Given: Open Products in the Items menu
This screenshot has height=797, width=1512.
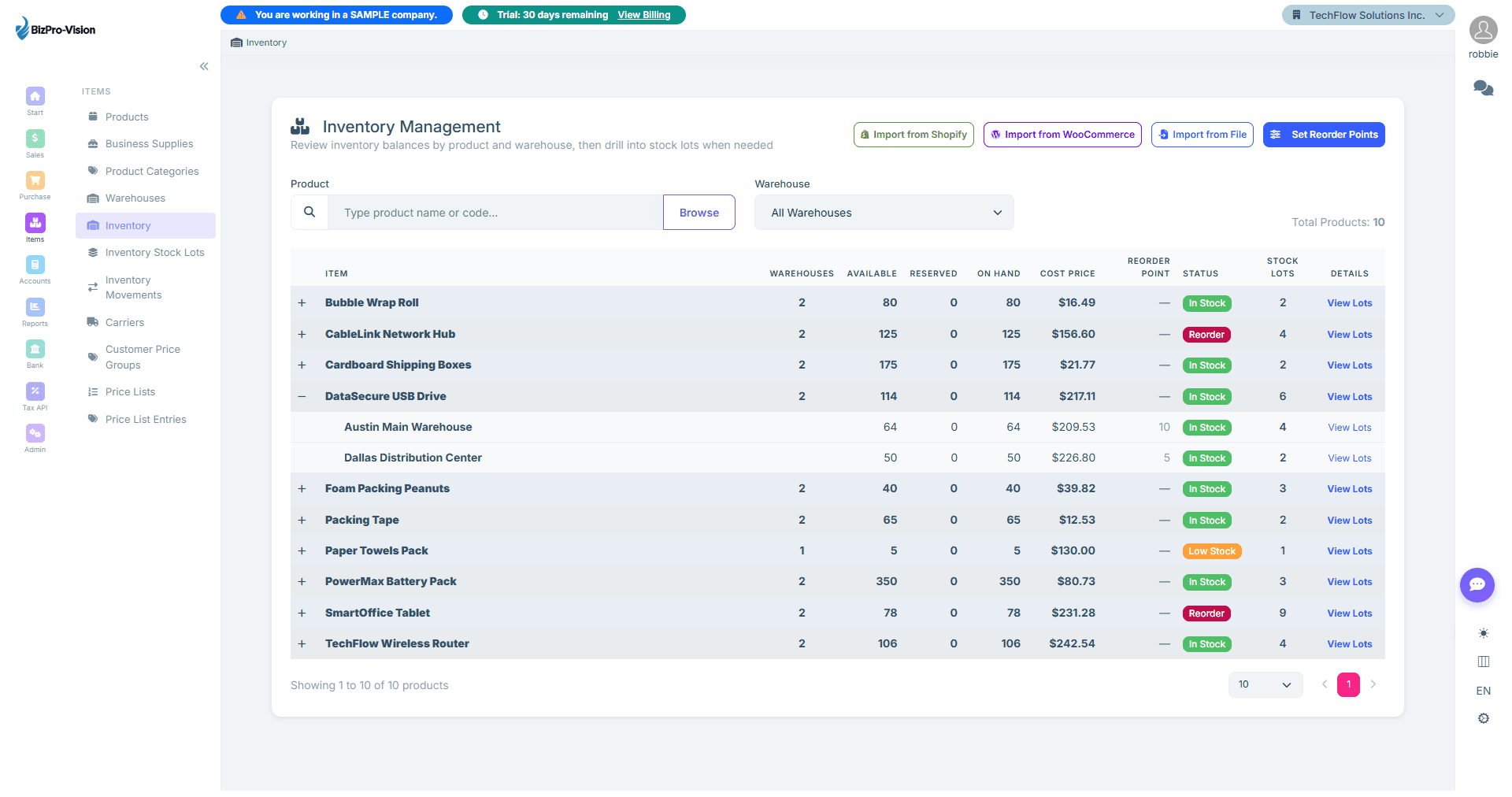Looking at the screenshot, I should click(146, 117).
